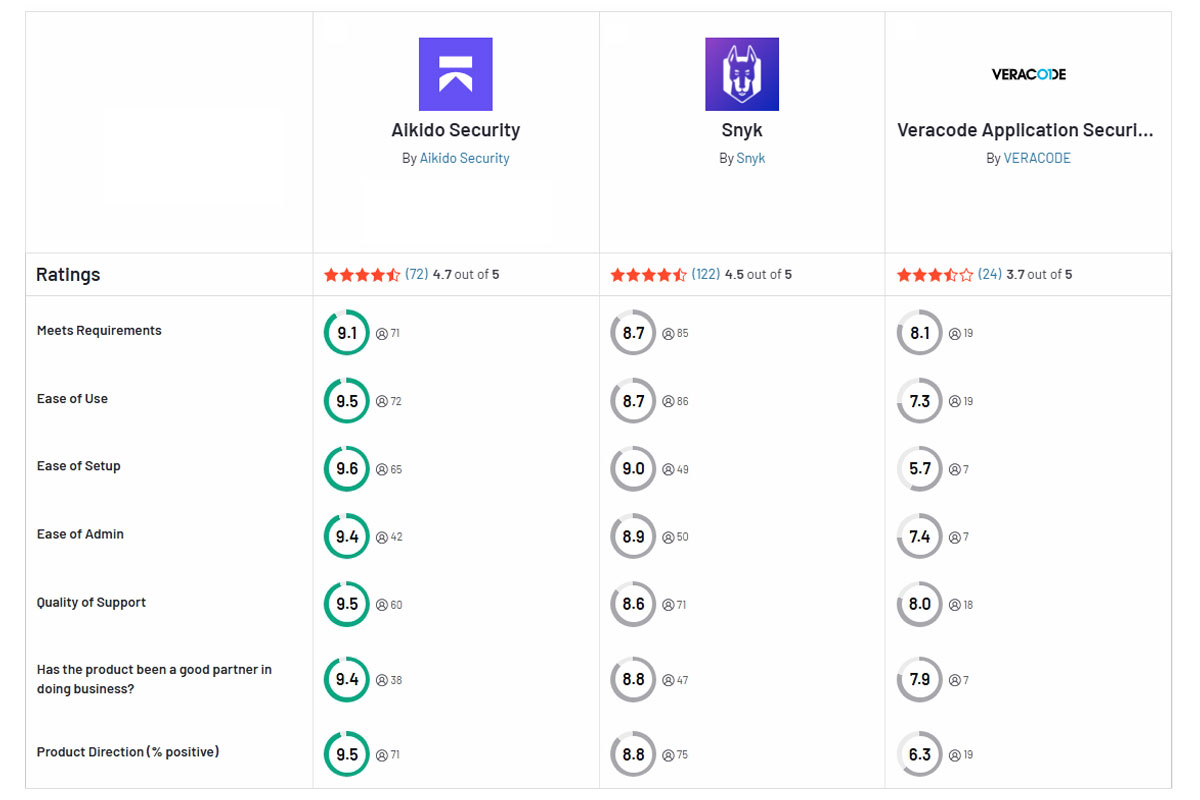The width and height of the screenshot is (1200, 800).
Task: Click Snyk's 8.9 Ease of Admin score circle
Action: click(x=634, y=537)
